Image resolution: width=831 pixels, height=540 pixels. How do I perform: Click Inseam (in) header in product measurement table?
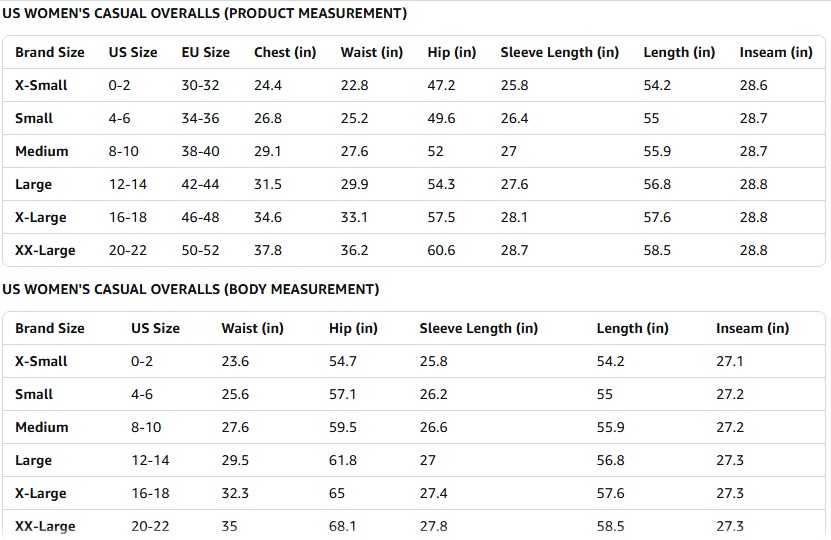[776, 52]
